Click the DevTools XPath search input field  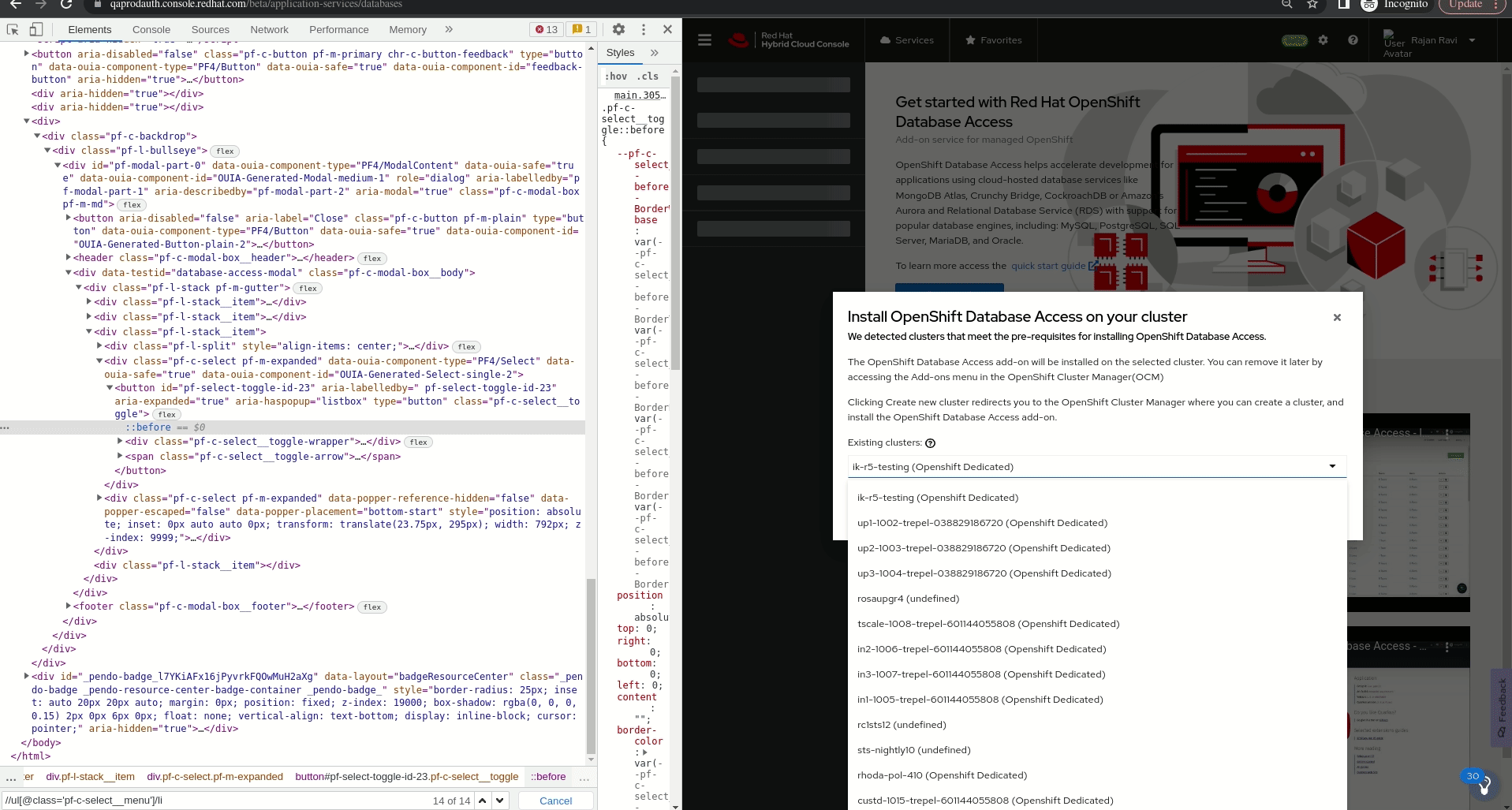215,801
